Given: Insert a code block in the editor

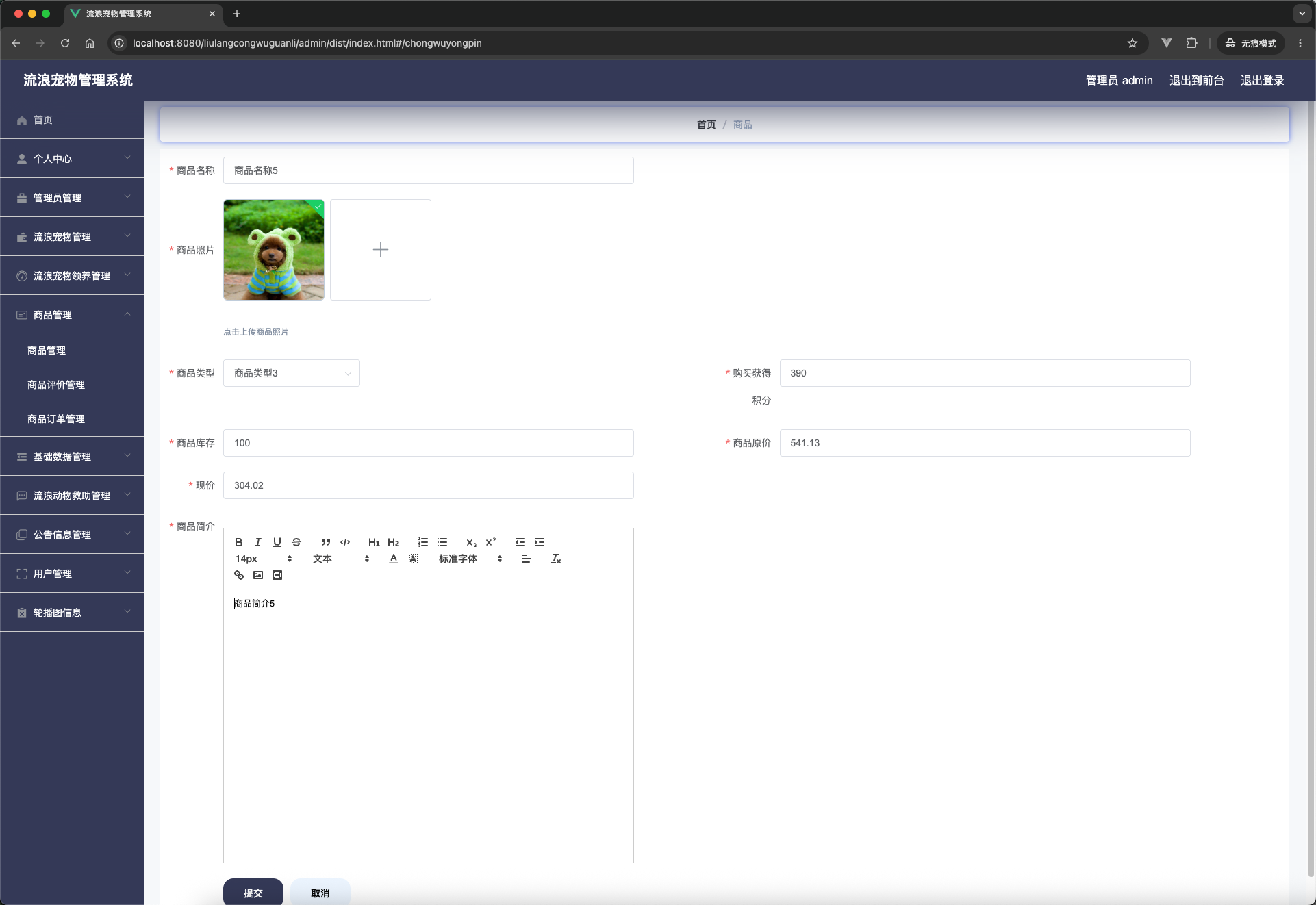Looking at the screenshot, I should pyautogui.click(x=345, y=542).
